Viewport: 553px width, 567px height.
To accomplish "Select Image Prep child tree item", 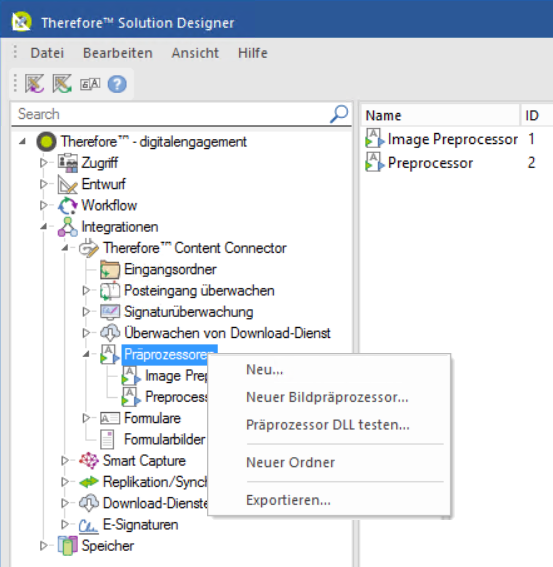I will pyautogui.click(x=176, y=376).
